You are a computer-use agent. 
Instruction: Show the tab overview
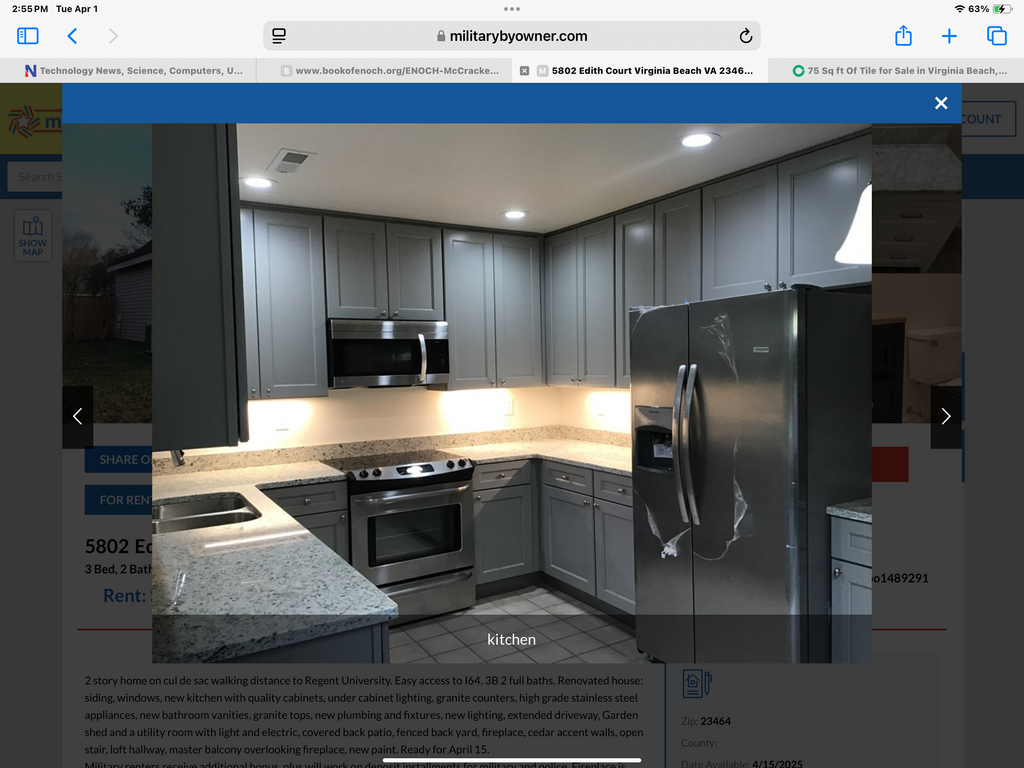click(x=997, y=36)
